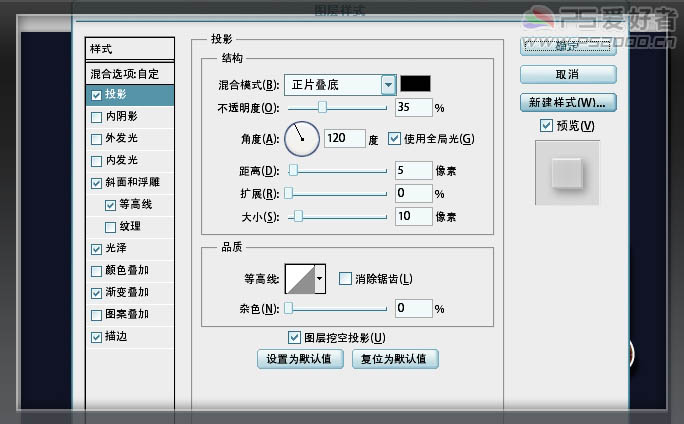Image resolution: width=684 pixels, height=424 pixels.
Task: Click the 大小 size slider handle
Action: coord(298,216)
